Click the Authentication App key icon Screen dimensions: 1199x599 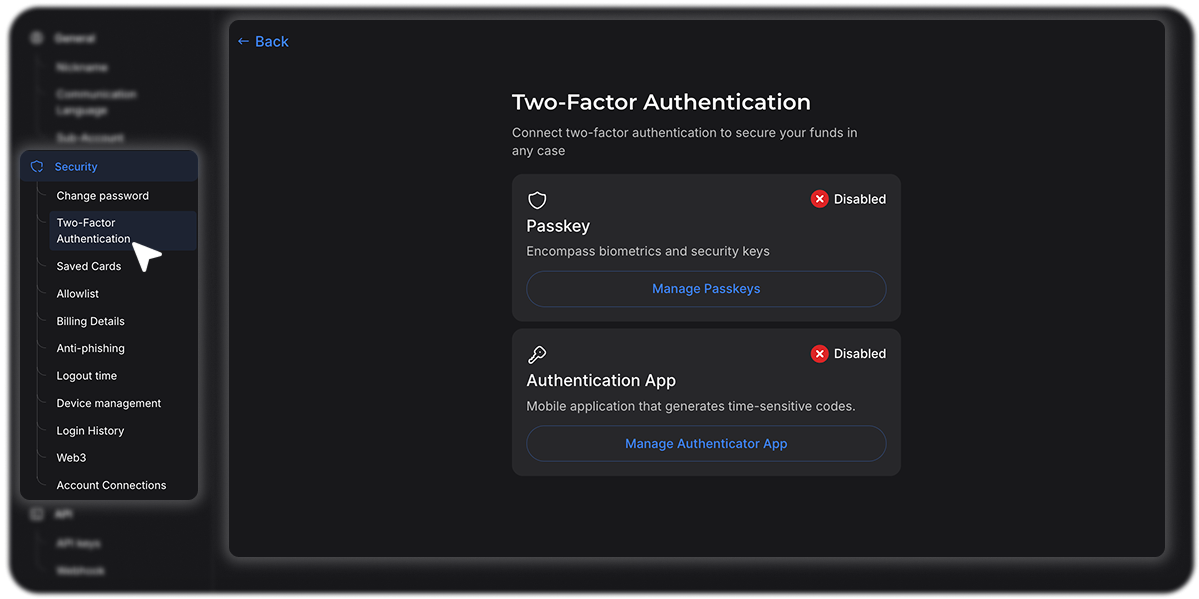click(x=537, y=355)
